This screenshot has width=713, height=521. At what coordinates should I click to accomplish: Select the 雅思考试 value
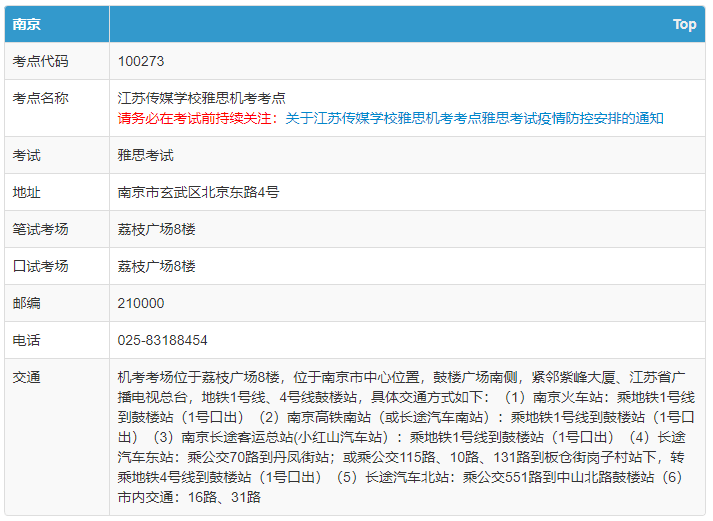pos(146,155)
